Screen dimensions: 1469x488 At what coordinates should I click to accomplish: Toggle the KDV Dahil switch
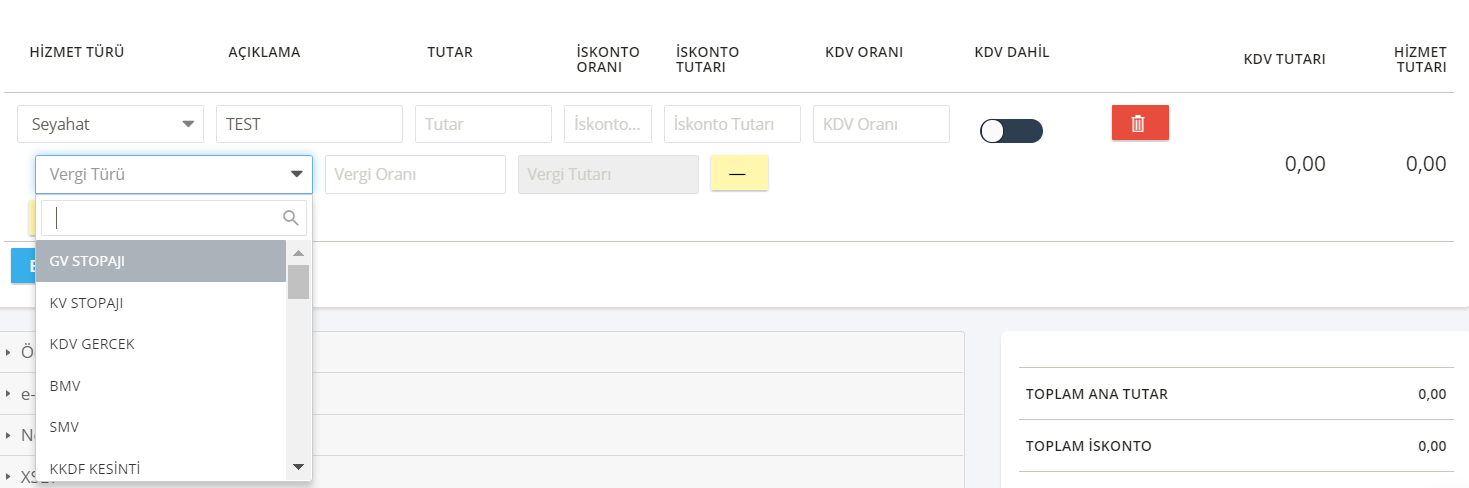pyautogui.click(x=1011, y=131)
